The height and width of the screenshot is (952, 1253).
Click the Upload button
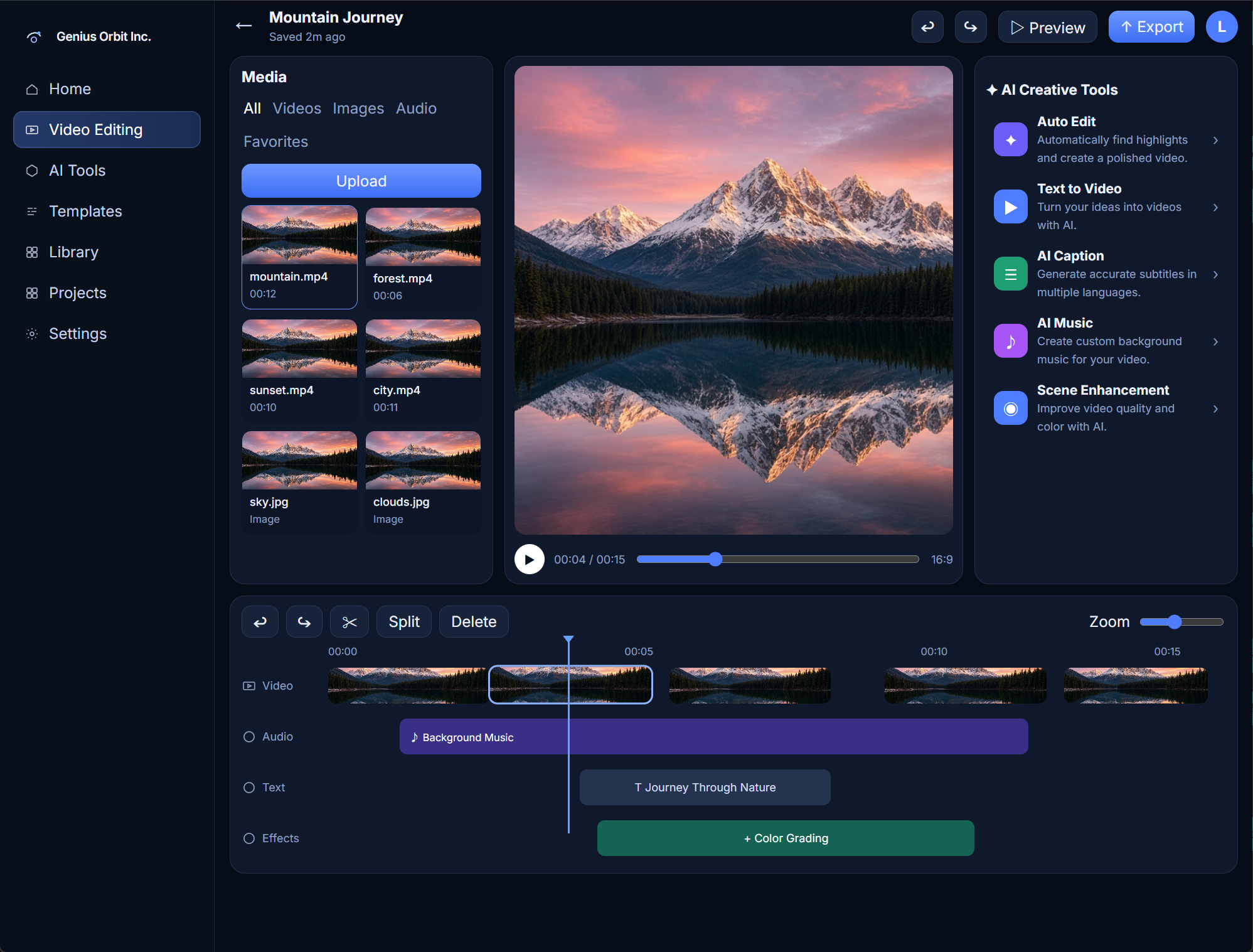click(x=361, y=181)
